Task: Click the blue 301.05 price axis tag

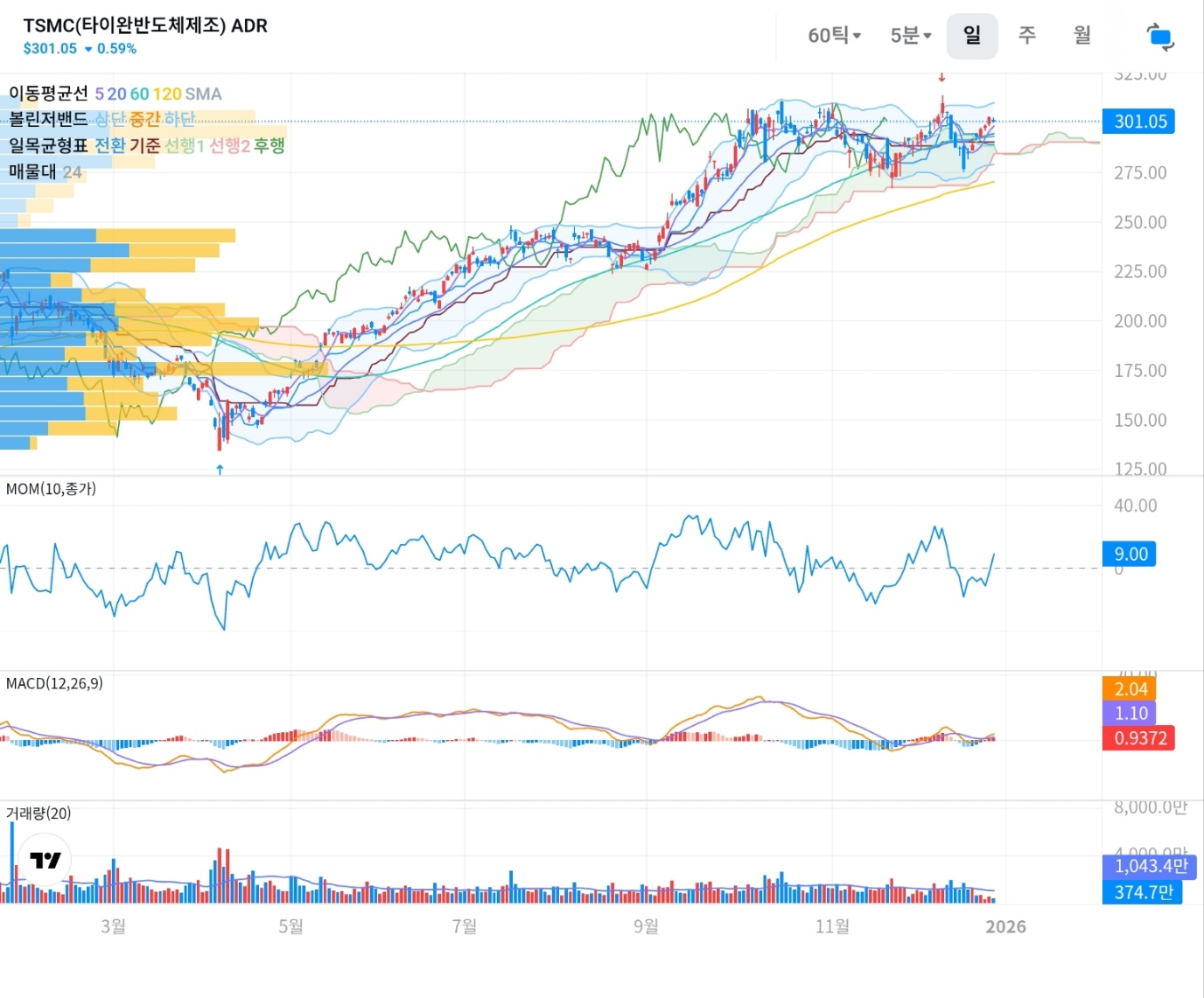Action: tap(1139, 122)
